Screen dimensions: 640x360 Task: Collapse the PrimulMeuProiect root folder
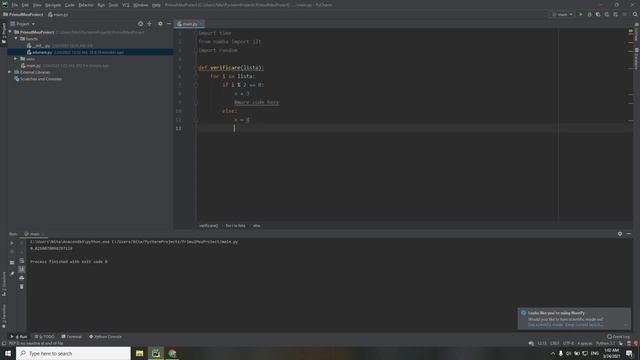(10, 32)
